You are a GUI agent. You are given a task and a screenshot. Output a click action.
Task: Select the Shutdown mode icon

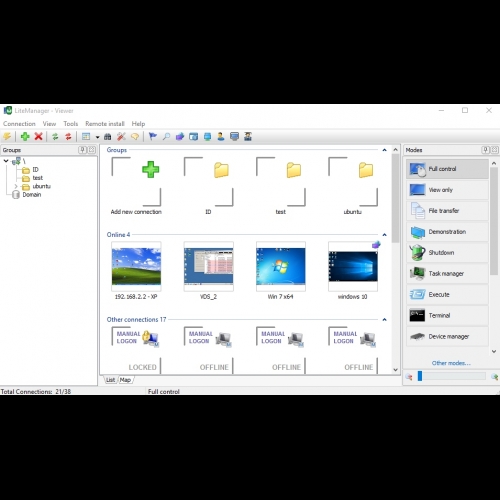417,252
